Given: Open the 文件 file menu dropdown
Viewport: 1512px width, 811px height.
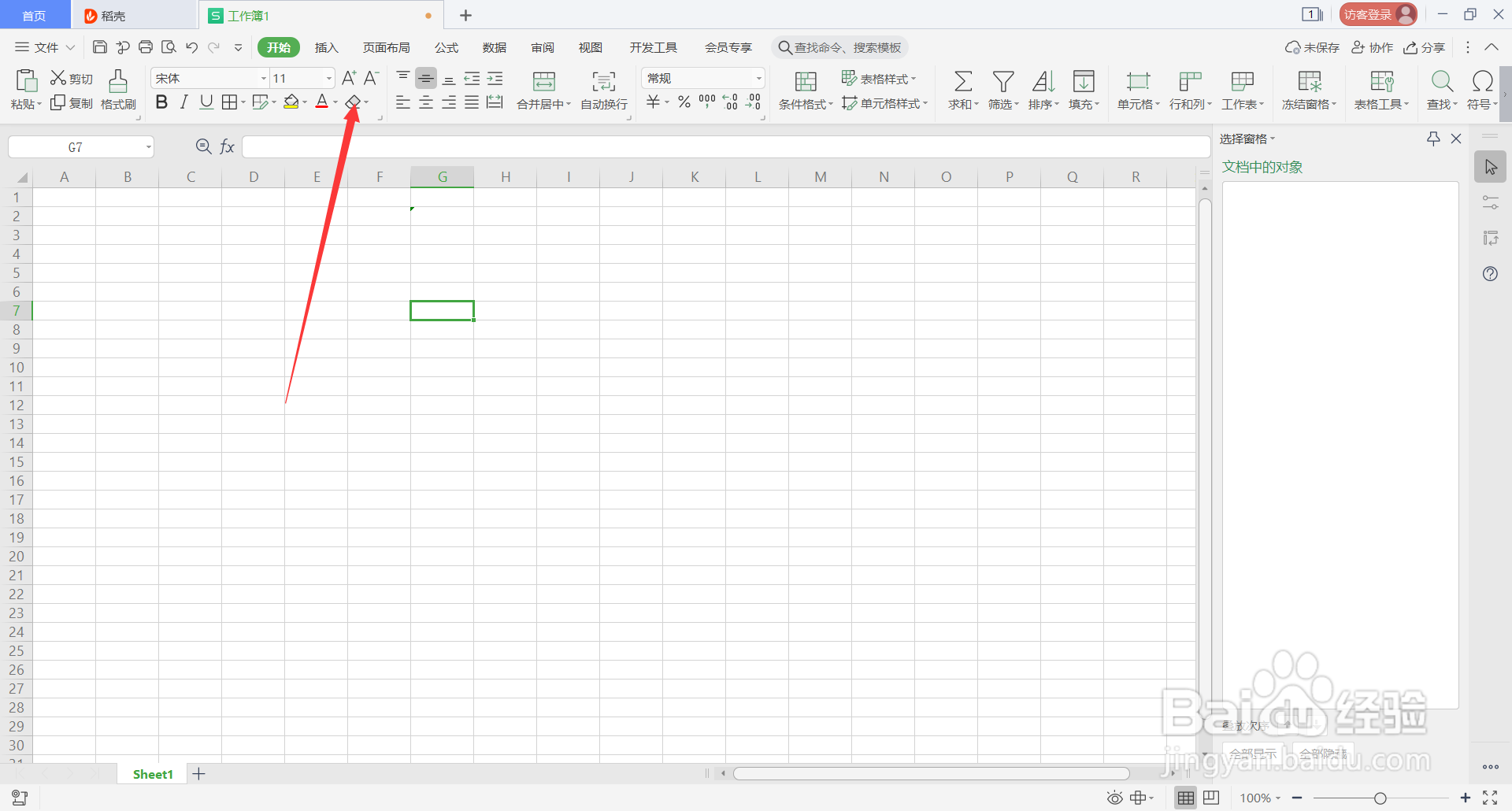Looking at the screenshot, I should click(46, 47).
